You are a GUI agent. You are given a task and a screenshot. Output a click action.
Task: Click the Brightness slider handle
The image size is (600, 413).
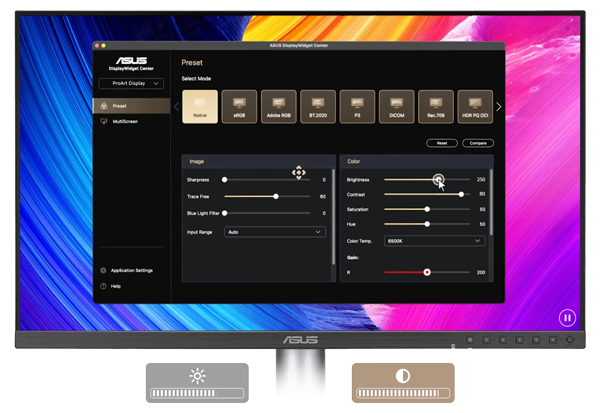(x=439, y=180)
